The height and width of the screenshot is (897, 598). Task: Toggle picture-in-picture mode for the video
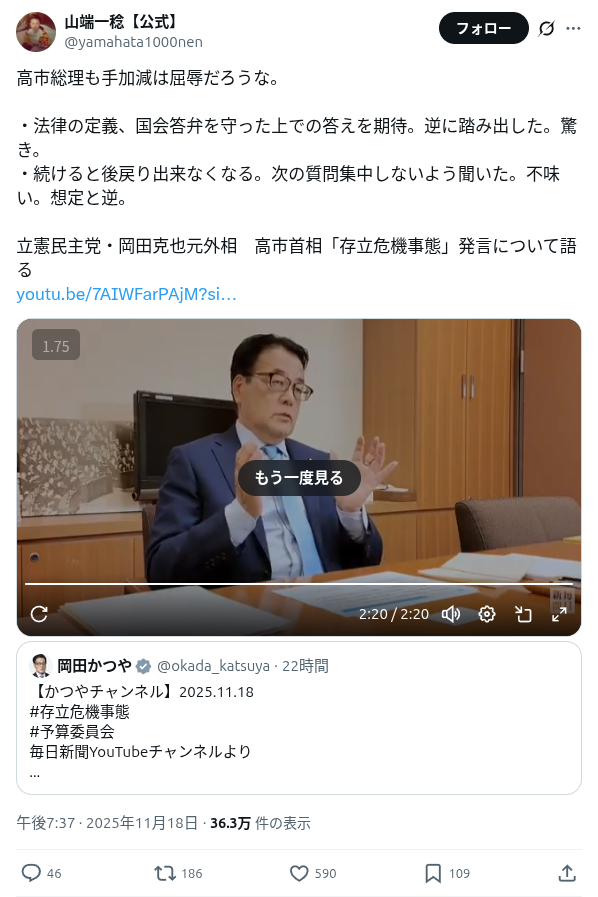coord(523,614)
